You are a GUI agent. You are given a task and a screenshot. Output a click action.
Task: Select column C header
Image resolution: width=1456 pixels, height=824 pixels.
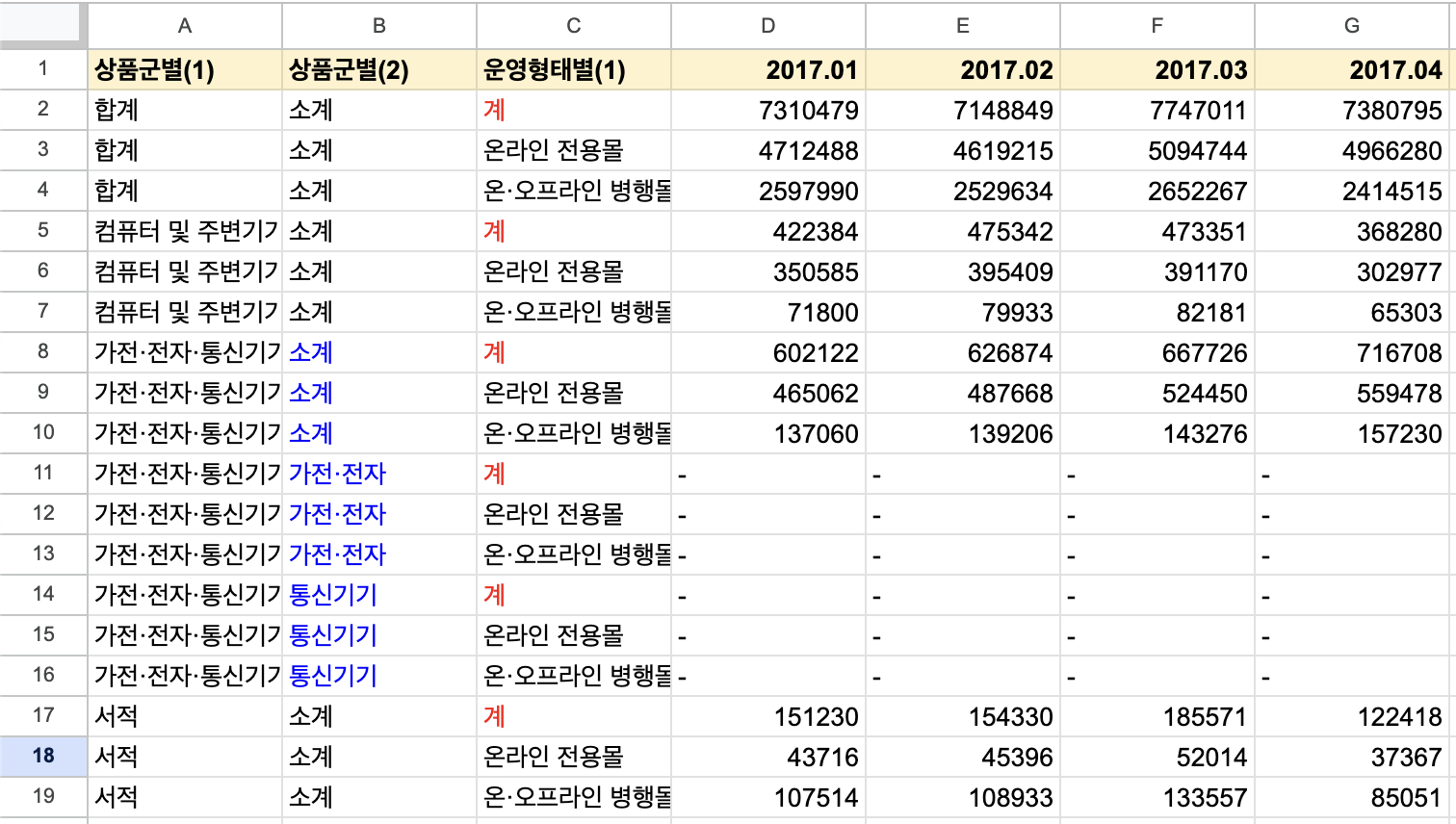coord(574,25)
